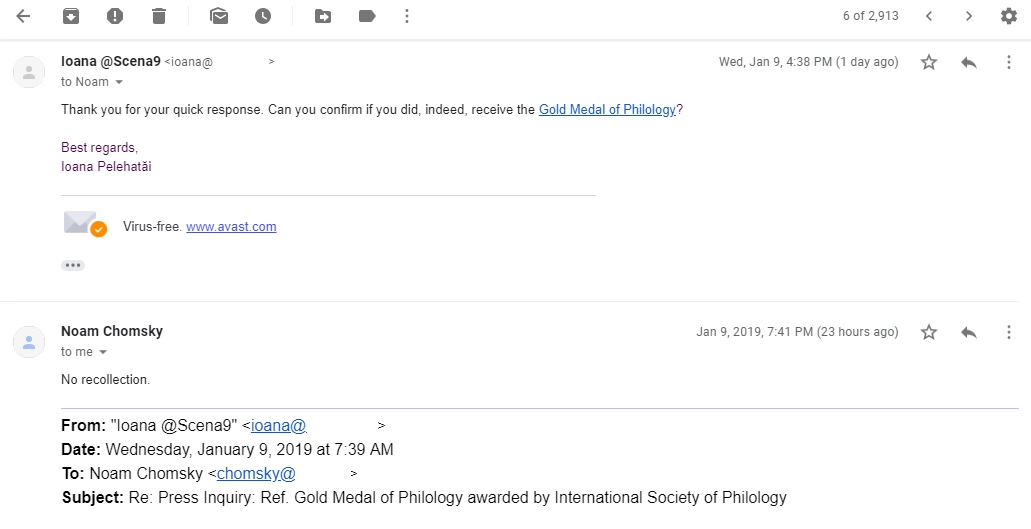
Task: Open Gmail settings gear
Action: [x=1008, y=16]
